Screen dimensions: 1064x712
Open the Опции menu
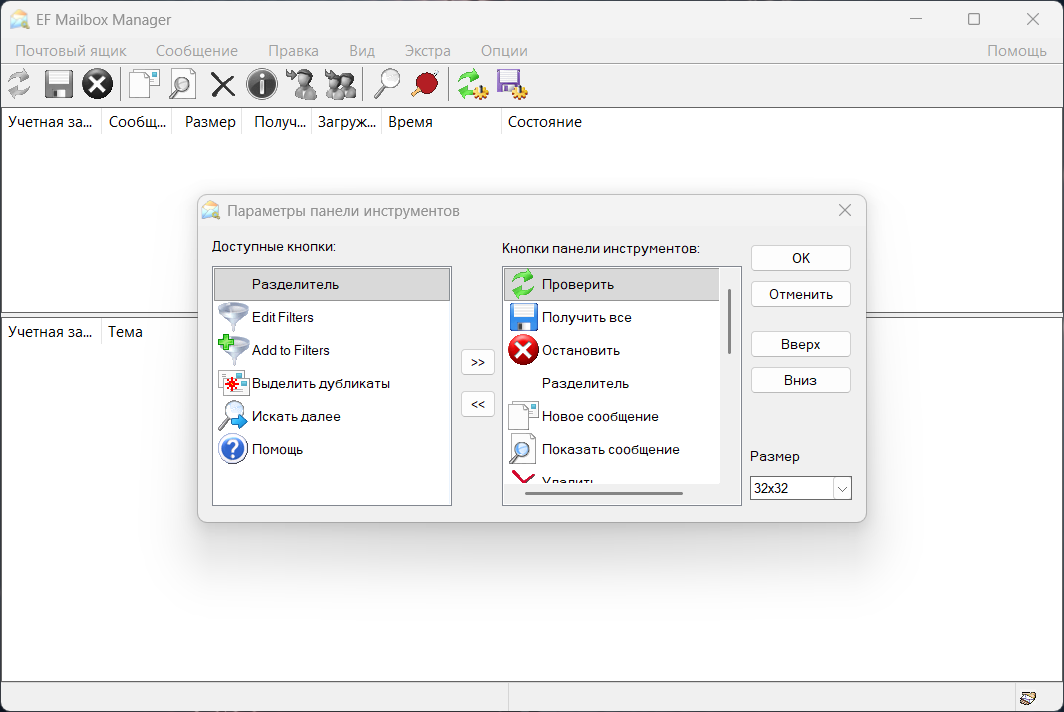click(504, 51)
